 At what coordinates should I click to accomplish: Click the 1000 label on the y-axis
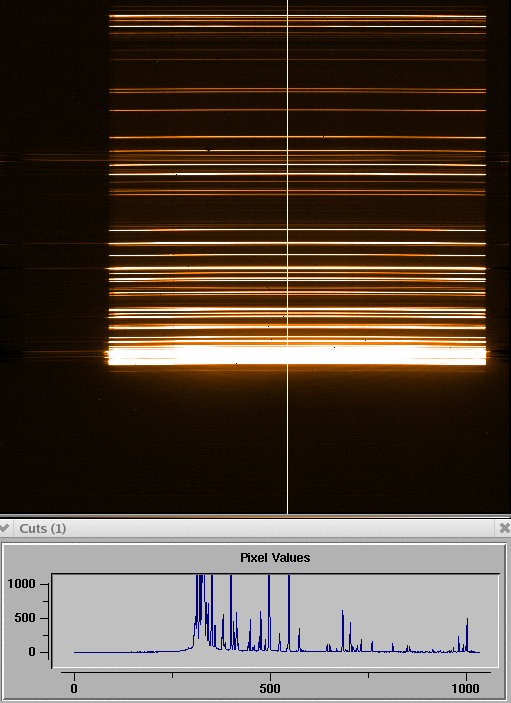coord(21,584)
